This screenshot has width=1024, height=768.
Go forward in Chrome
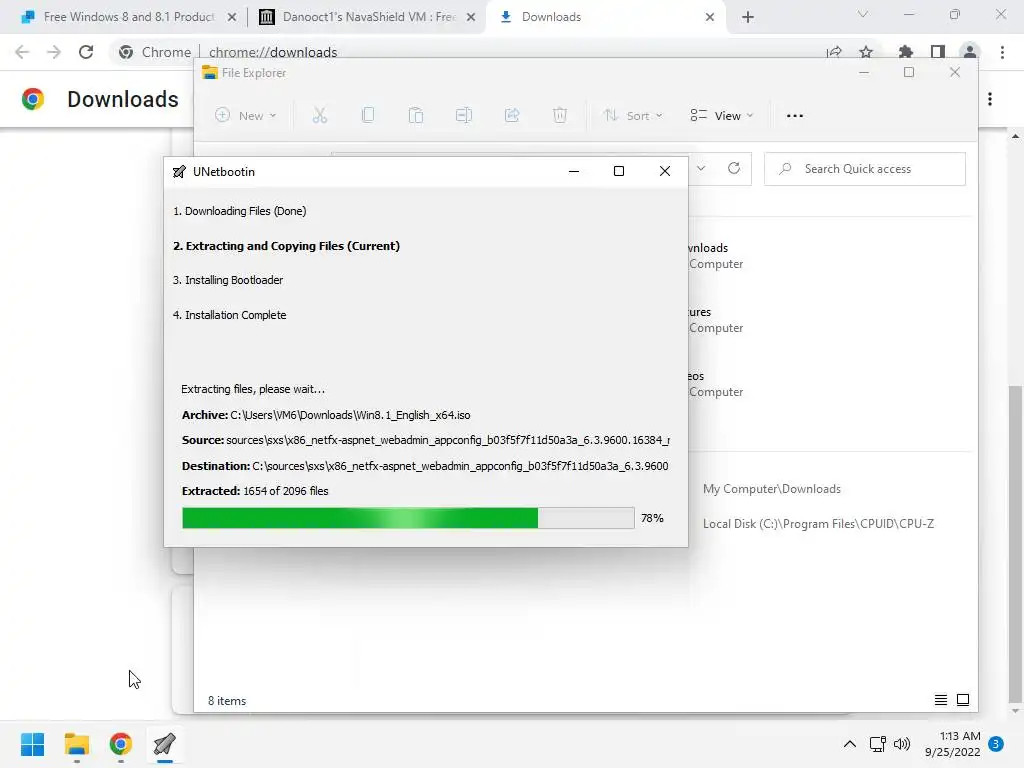point(54,52)
